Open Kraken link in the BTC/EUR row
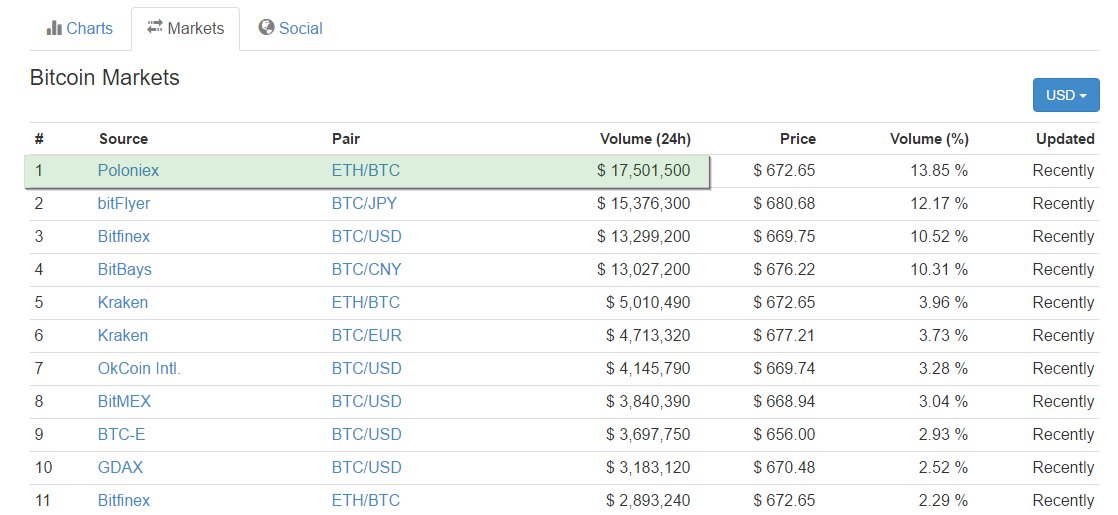 [123, 335]
